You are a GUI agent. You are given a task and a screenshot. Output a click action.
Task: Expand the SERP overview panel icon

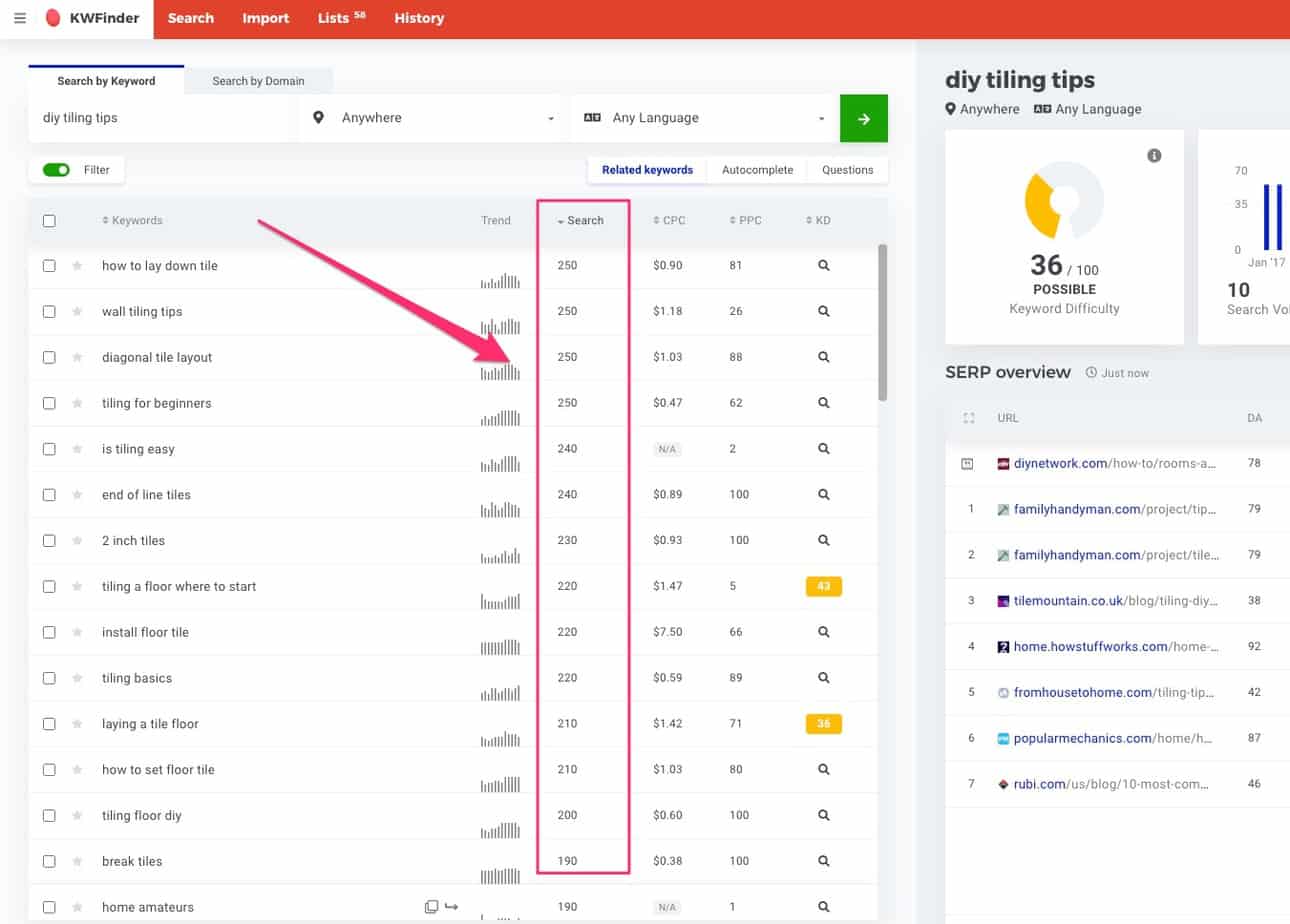[x=968, y=418]
